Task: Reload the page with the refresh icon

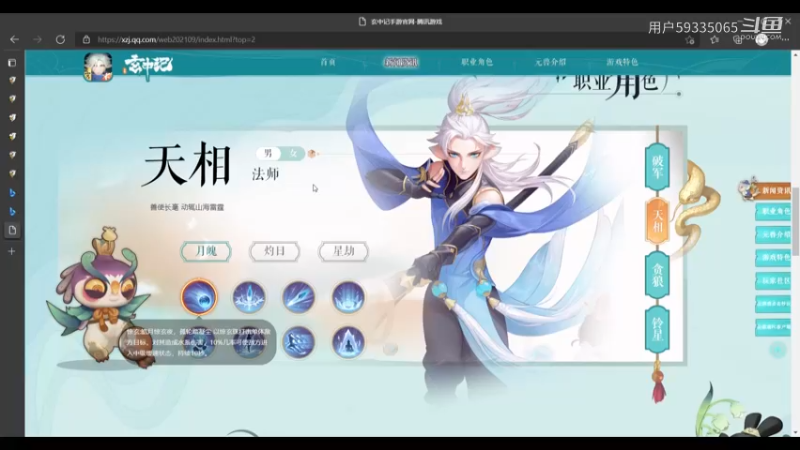Action: point(60,39)
